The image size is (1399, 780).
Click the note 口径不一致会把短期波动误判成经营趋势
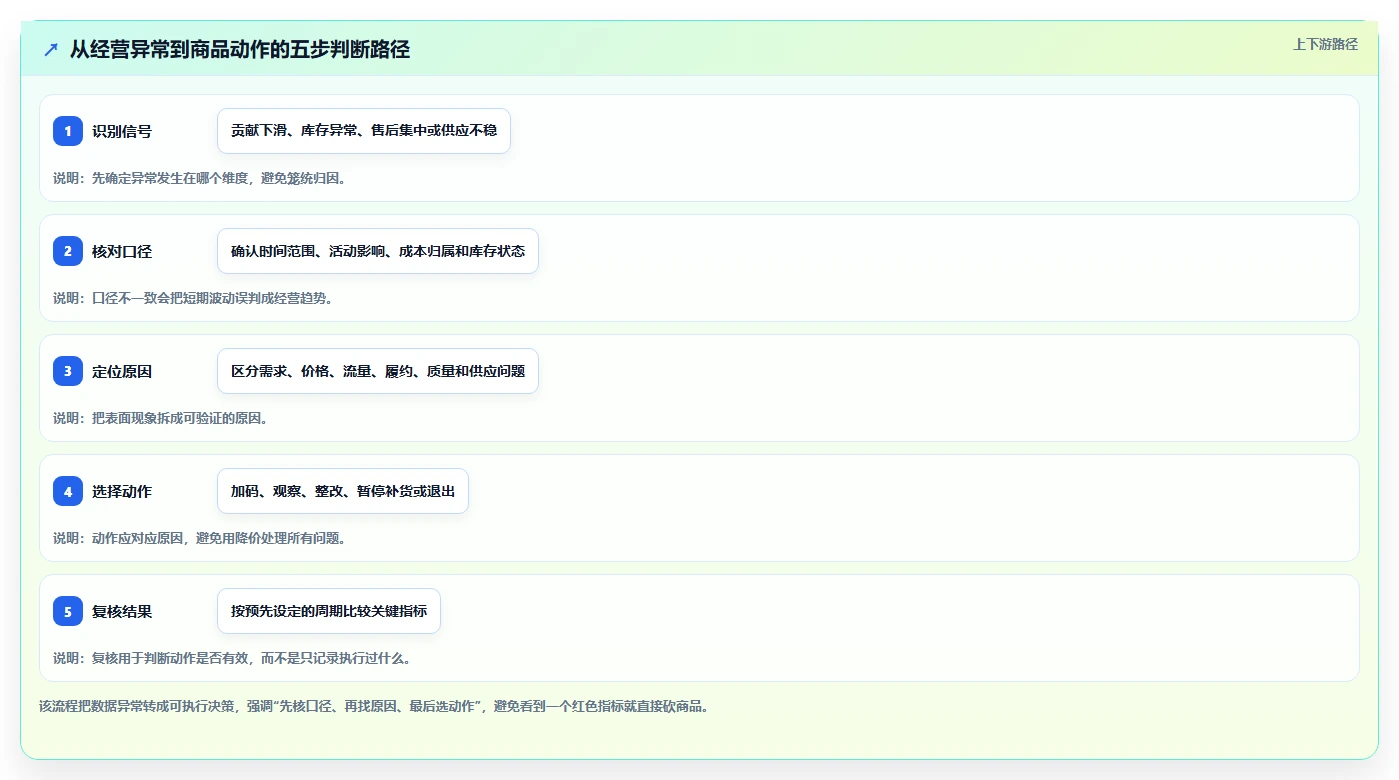[x=193, y=298]
